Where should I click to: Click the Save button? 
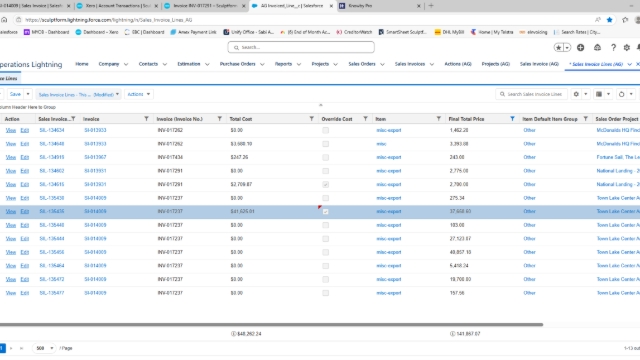click(15, 94)
